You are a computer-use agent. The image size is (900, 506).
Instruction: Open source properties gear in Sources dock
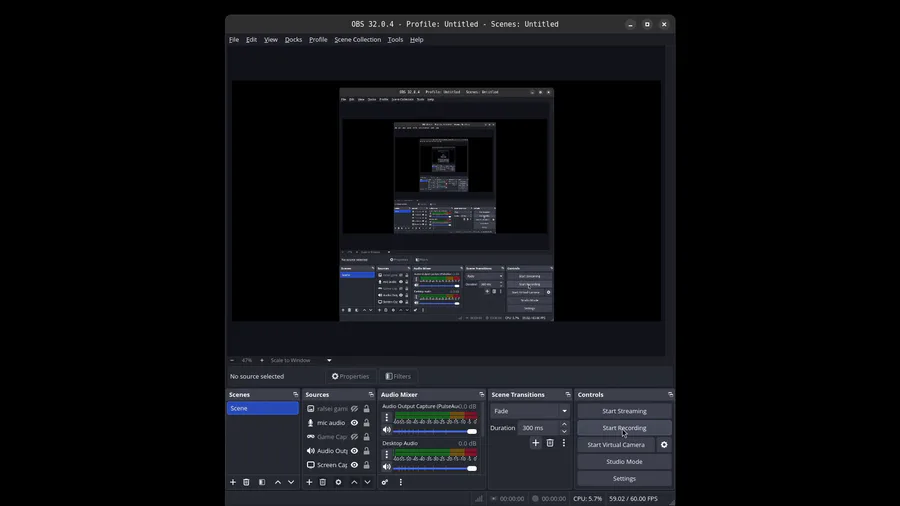339,482
